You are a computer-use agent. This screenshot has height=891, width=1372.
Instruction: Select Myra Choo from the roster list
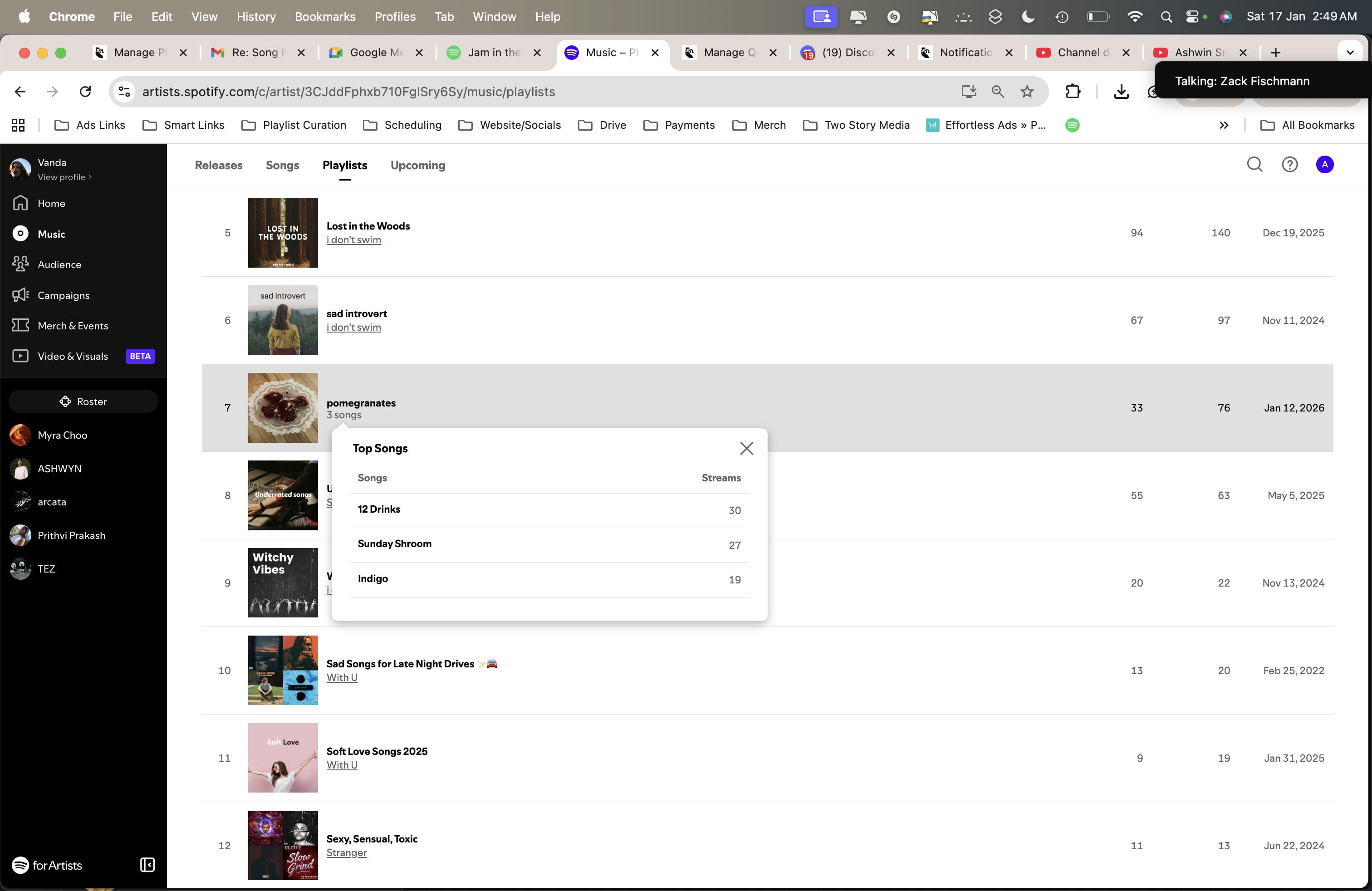click(x=62, y=435)
